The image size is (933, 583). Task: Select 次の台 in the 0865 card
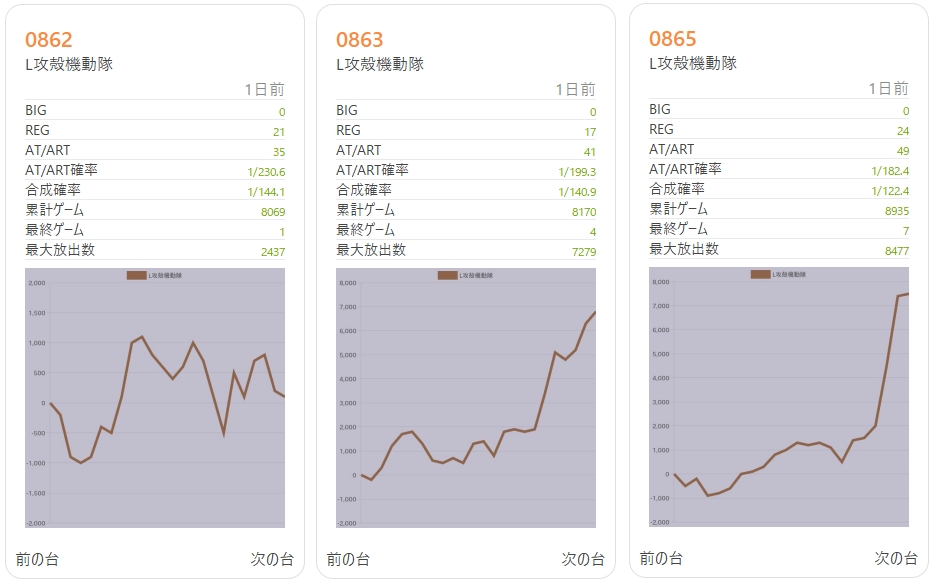point(896,558)
